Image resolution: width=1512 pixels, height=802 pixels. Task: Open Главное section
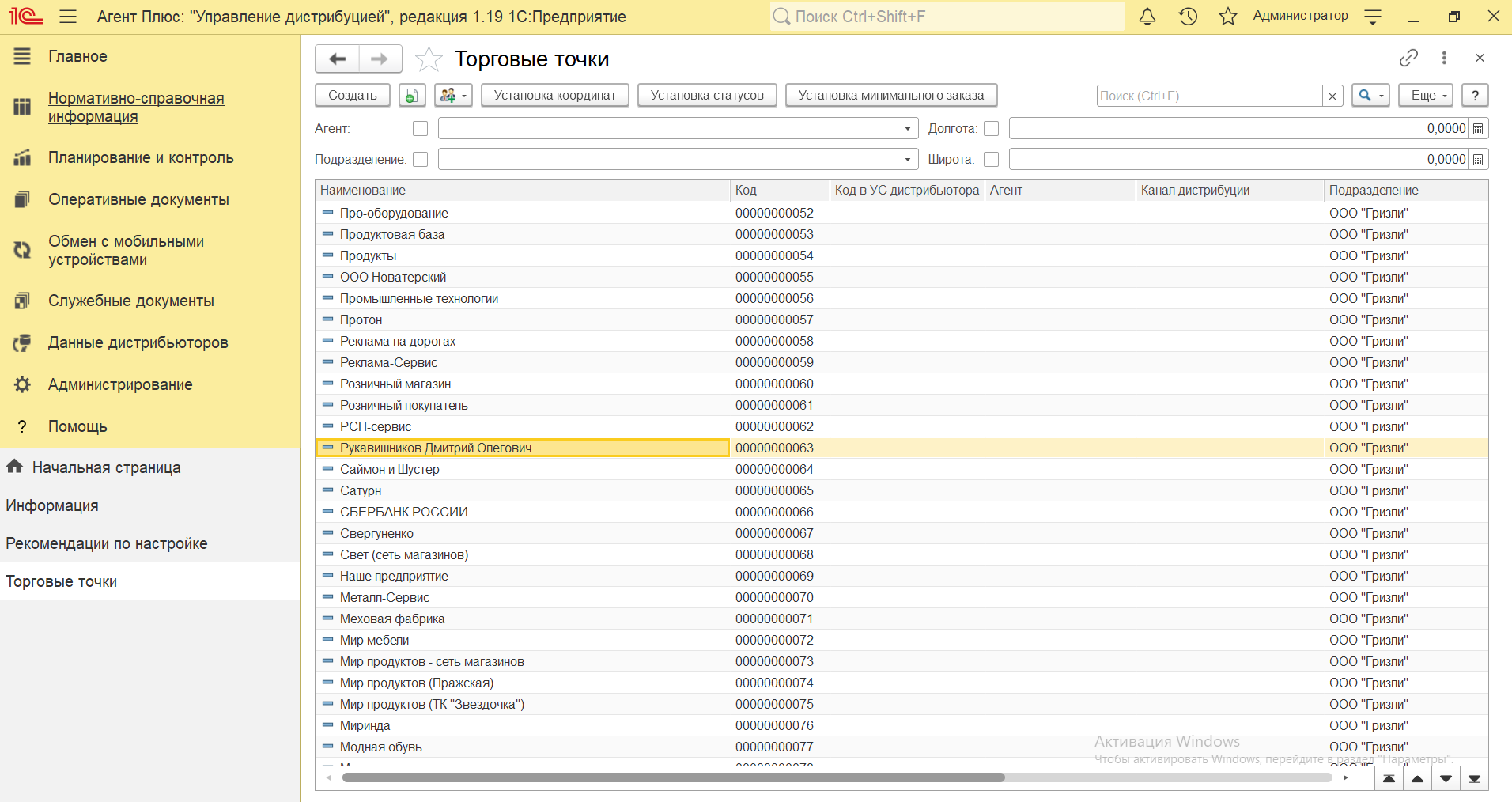pos(77,56)
